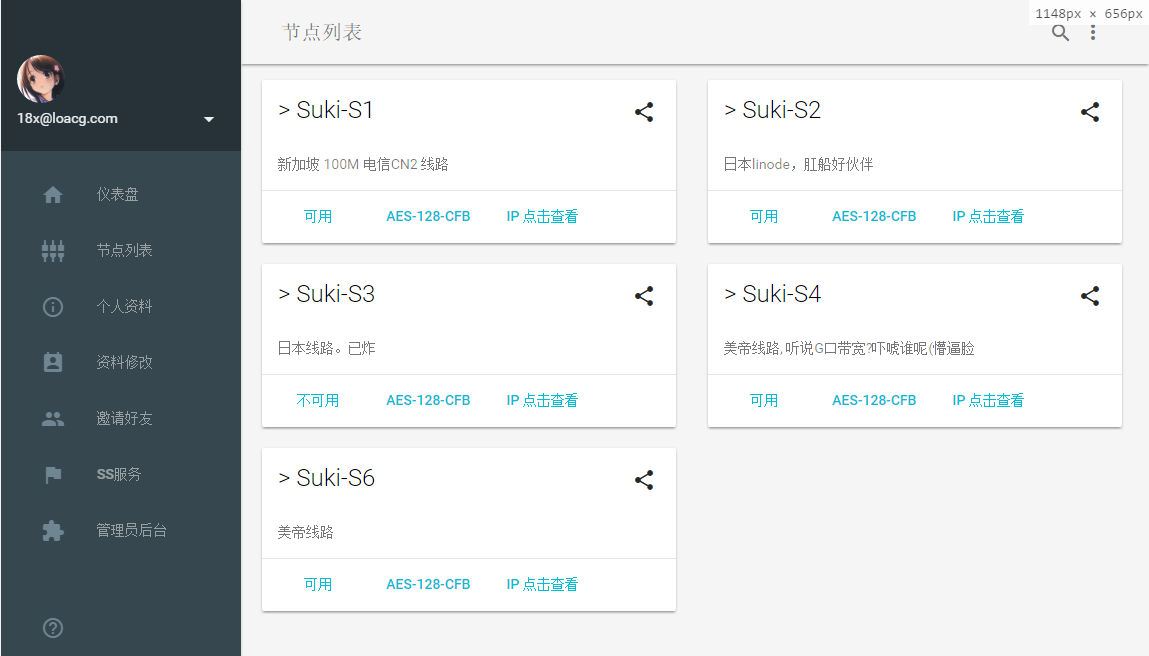Open admin backend via puzzle piece icon
Viewport: 1149px width, 656px height.
click(52, 530)
